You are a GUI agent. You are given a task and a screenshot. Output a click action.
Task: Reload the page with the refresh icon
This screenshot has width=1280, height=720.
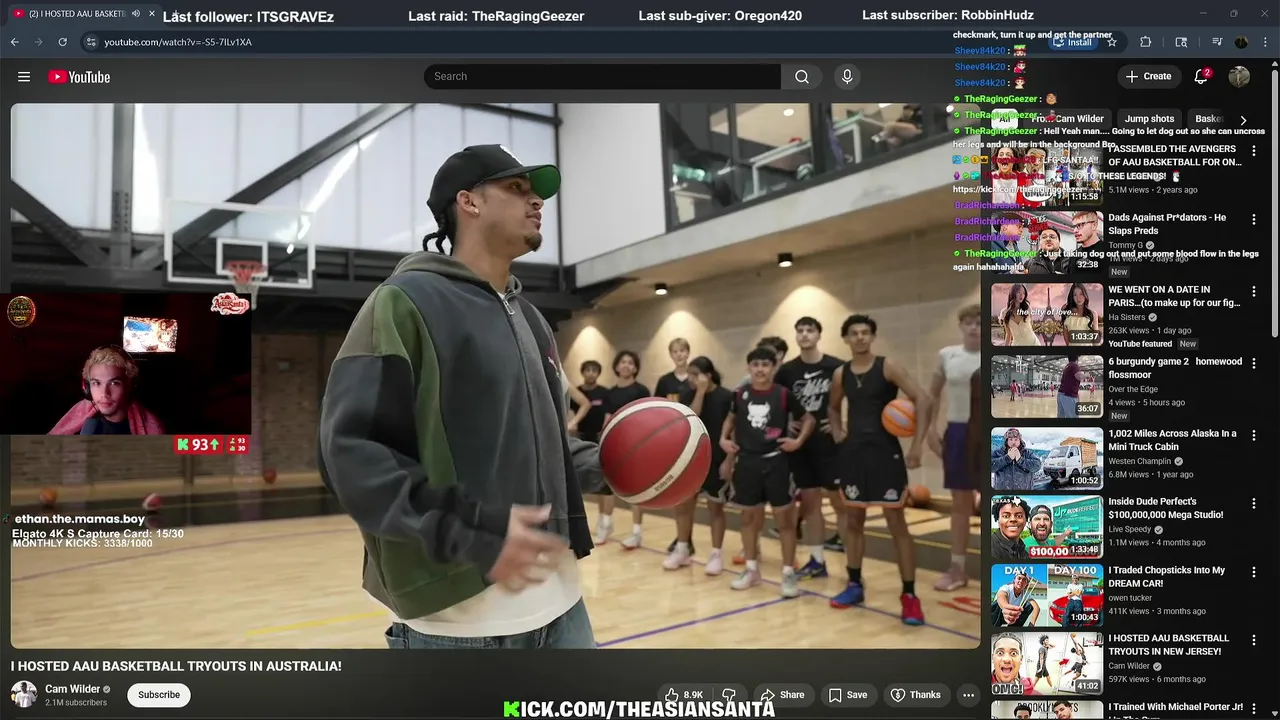pos(63,42)
